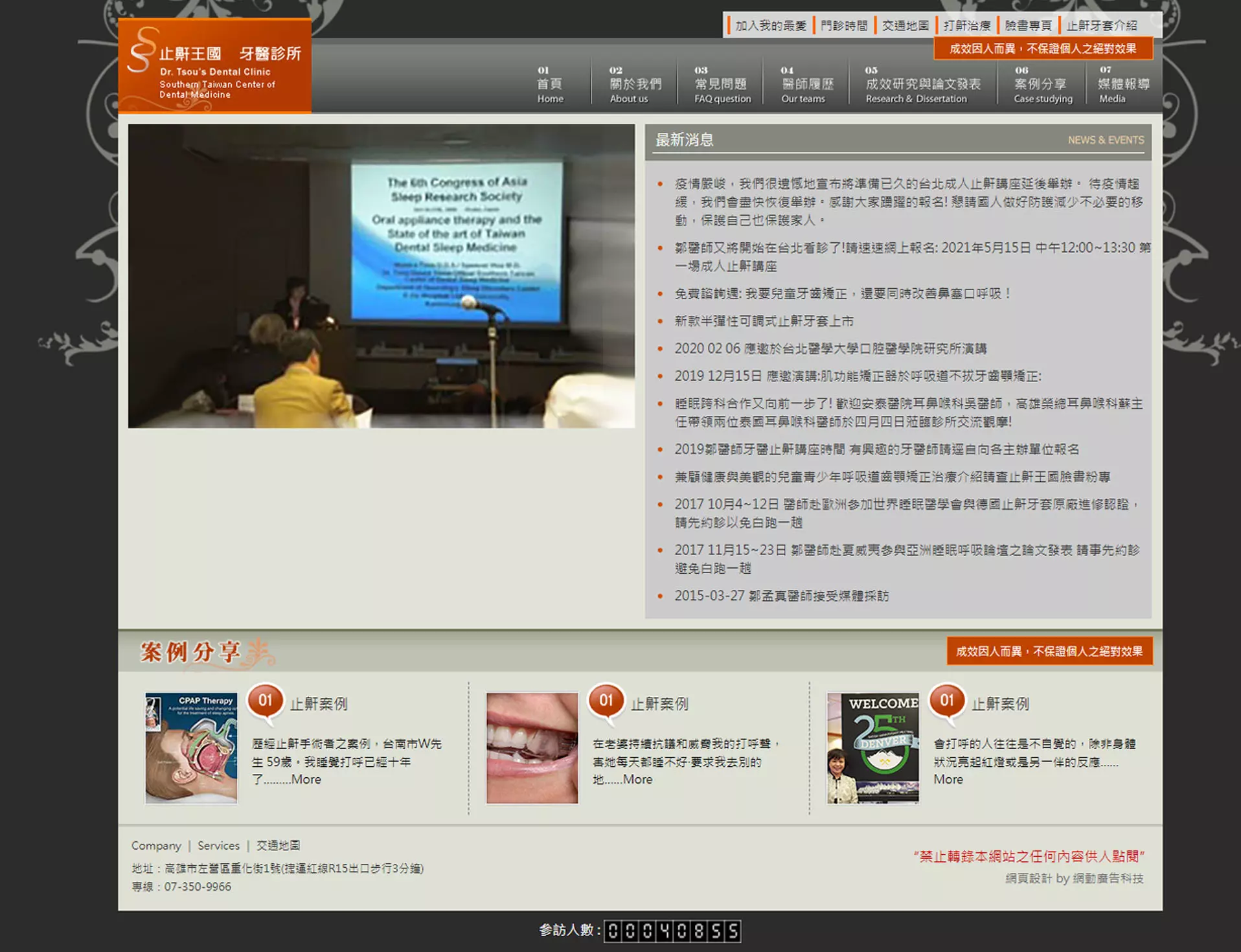Open news 2015-03-27 媒體採訪
Viewport: 1241px width, 952px height.
[x=782, y=596]
